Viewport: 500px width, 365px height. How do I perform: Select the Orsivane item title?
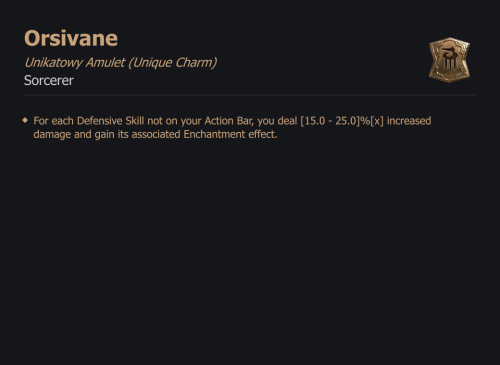tap(71, 38)
